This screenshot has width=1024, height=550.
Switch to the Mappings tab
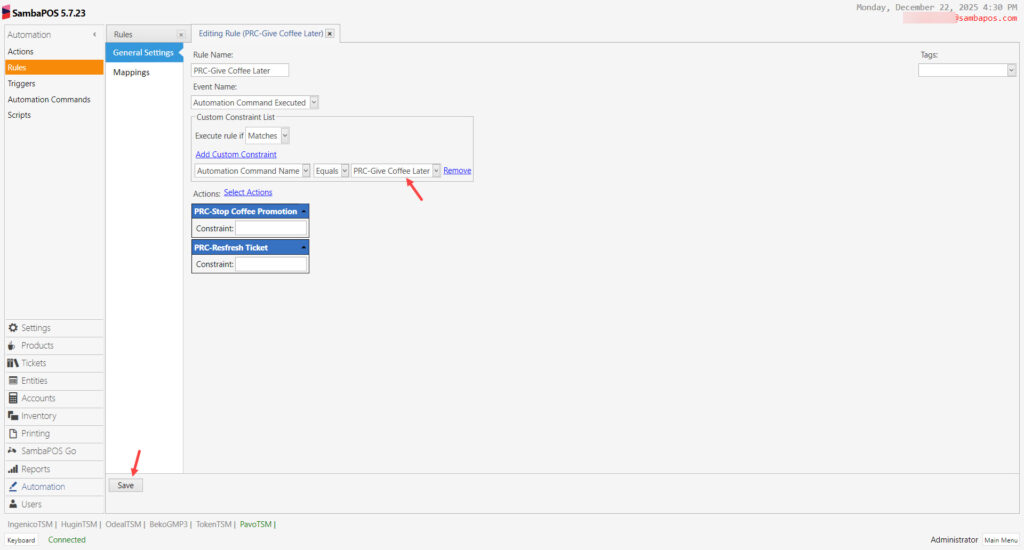(x=131, y=72)
